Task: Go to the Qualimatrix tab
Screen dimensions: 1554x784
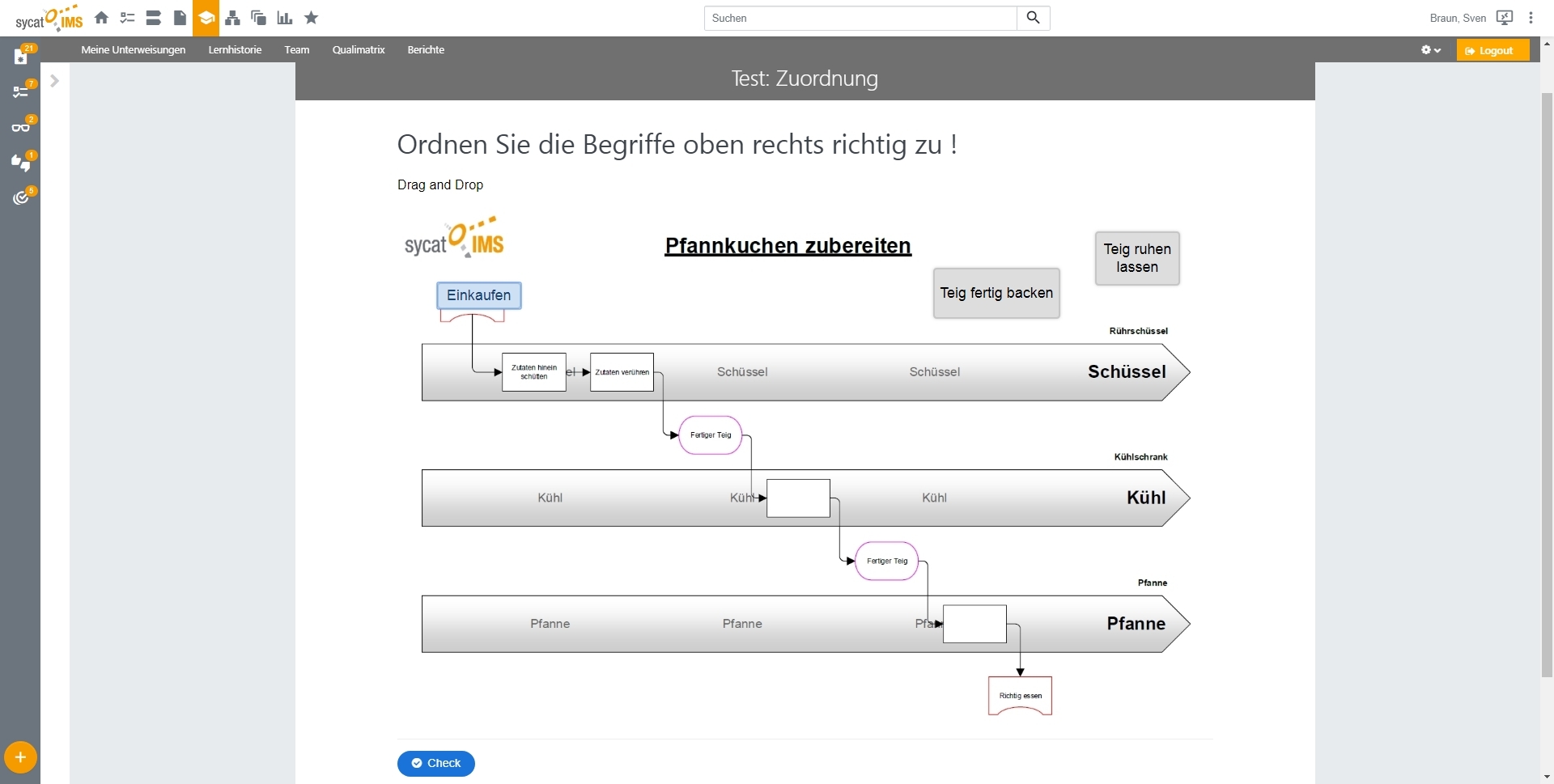Action: (x=359, y=50)
